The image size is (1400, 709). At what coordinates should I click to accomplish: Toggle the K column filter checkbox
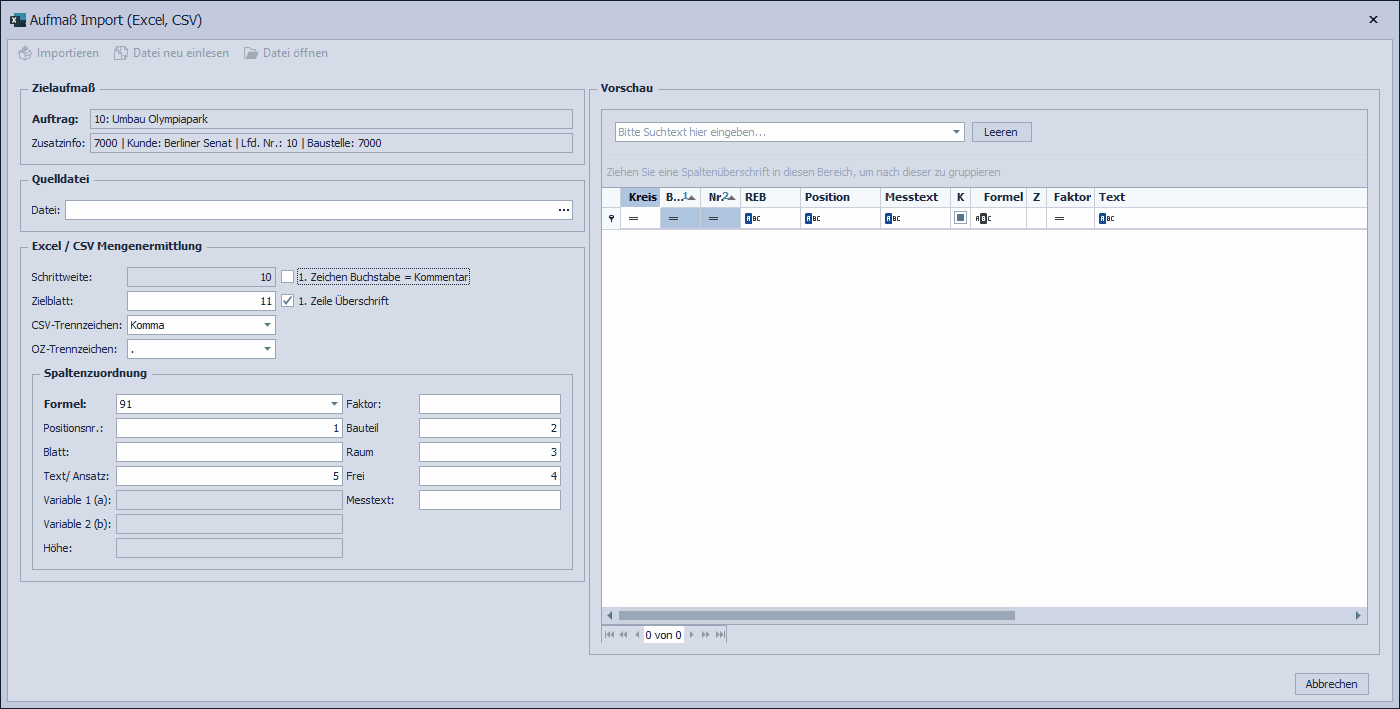point(960,218)
